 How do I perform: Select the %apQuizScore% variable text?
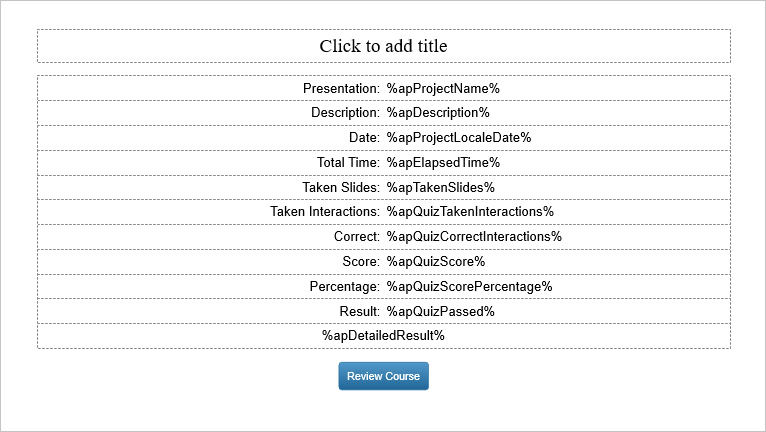click(x=436, y=261)
